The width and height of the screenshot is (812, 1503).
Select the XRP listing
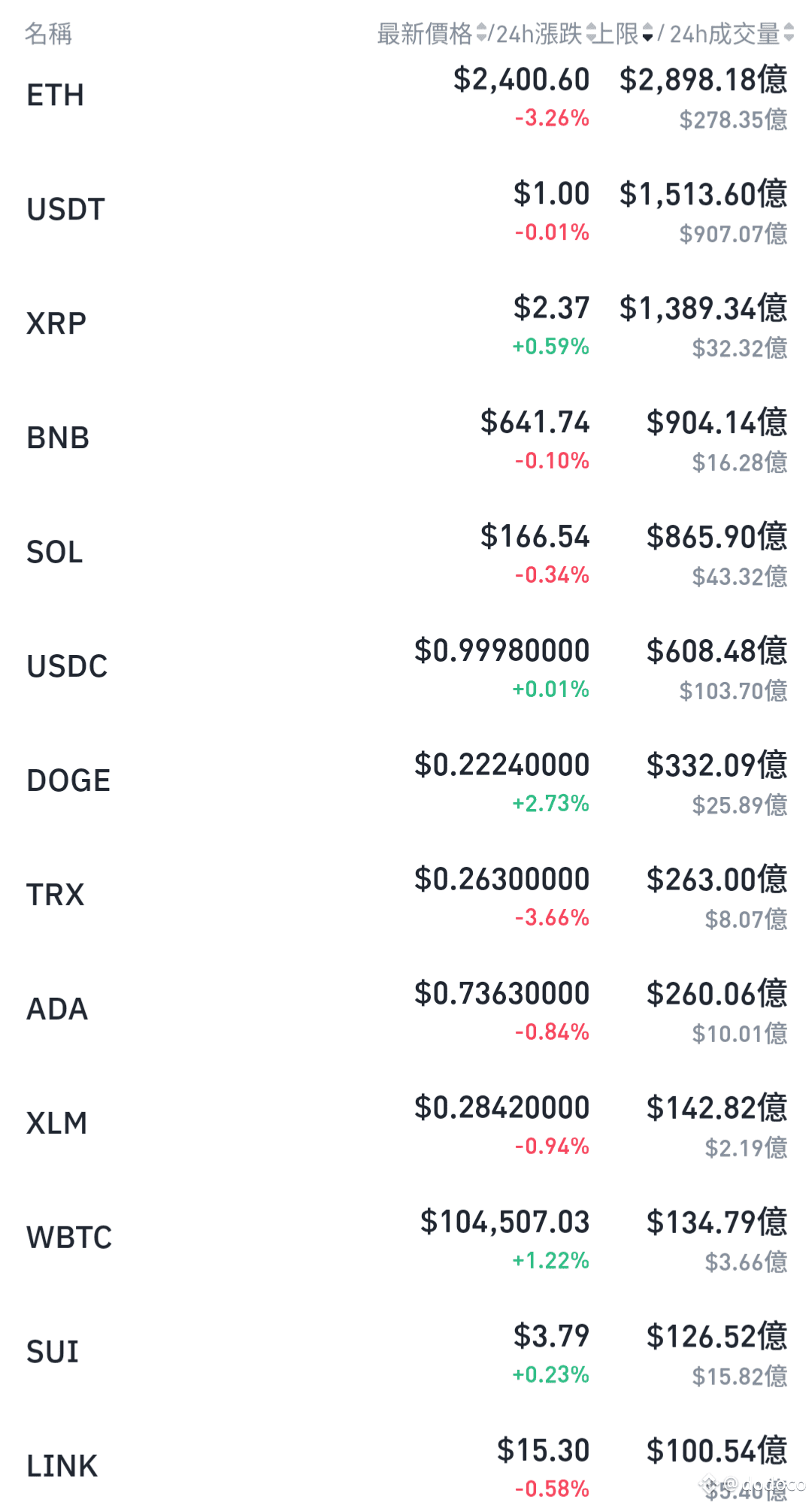406,326
